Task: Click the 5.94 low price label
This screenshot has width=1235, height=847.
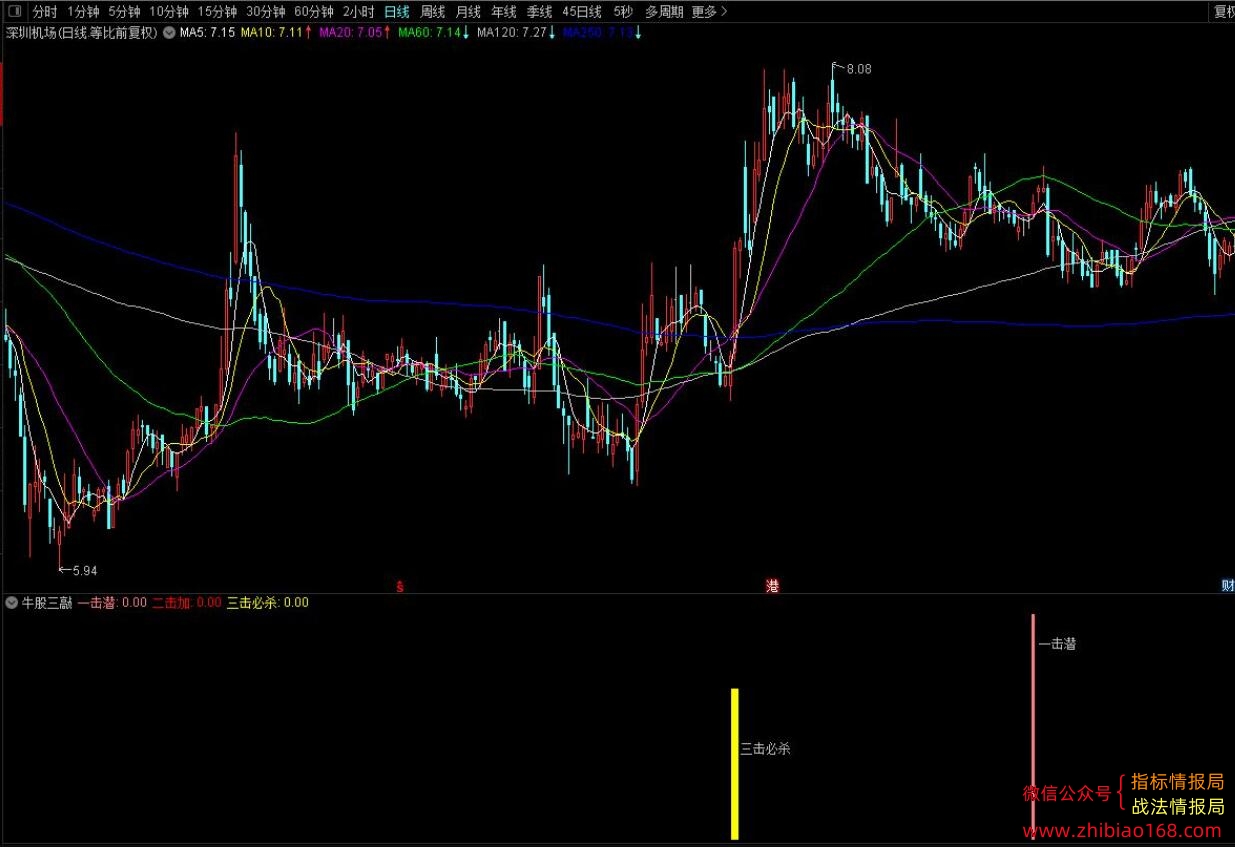Action: [85, 571]
